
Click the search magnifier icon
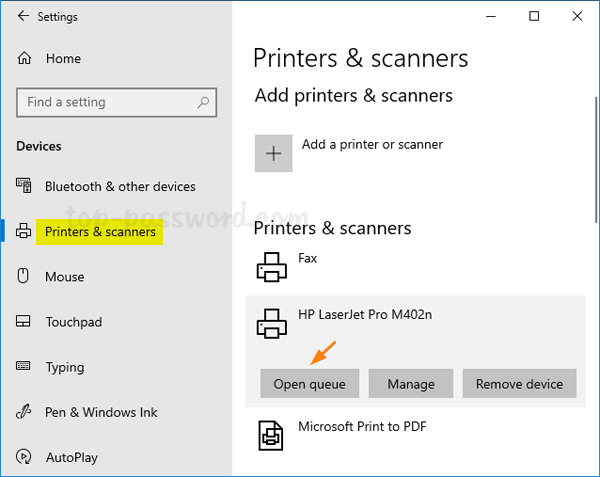click(x=203, y=102)
